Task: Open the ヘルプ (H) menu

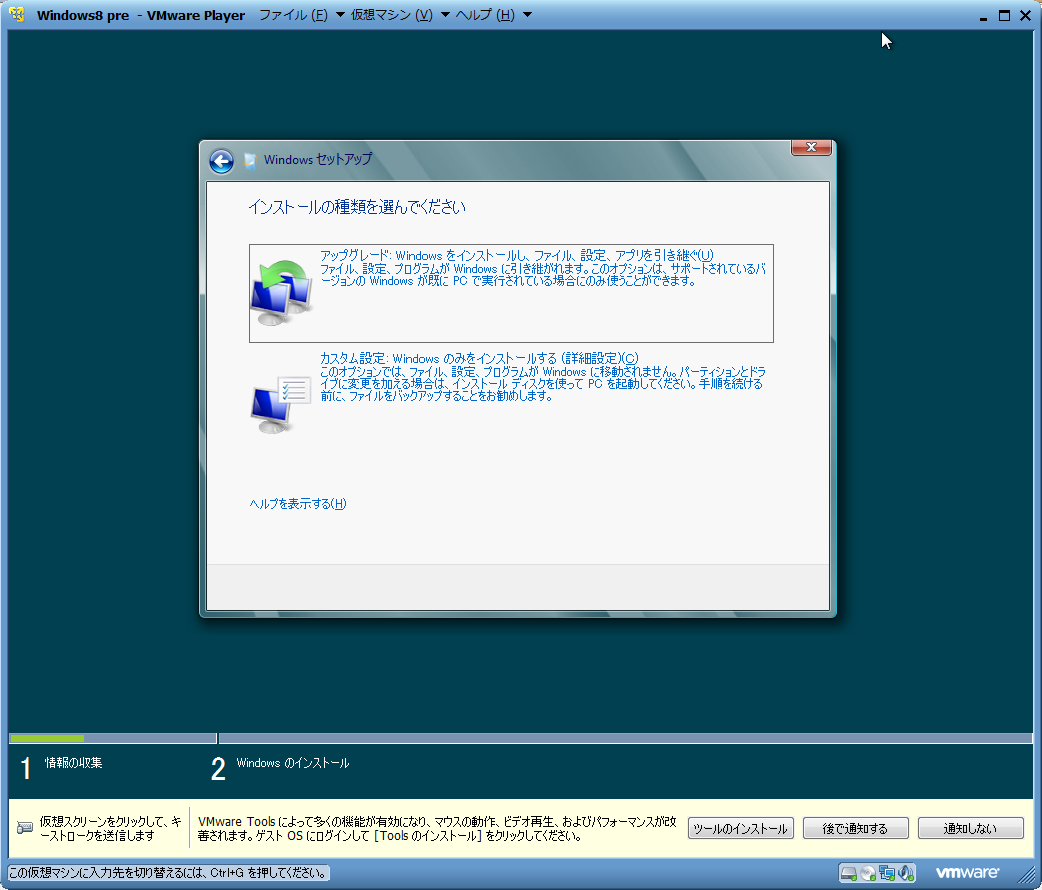Action: pos(485,15)
